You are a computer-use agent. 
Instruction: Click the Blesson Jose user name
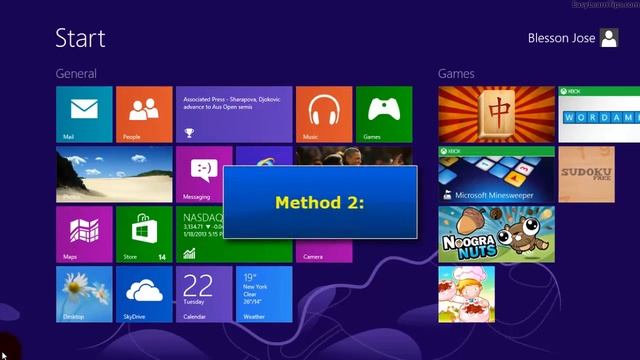[561, 38]
